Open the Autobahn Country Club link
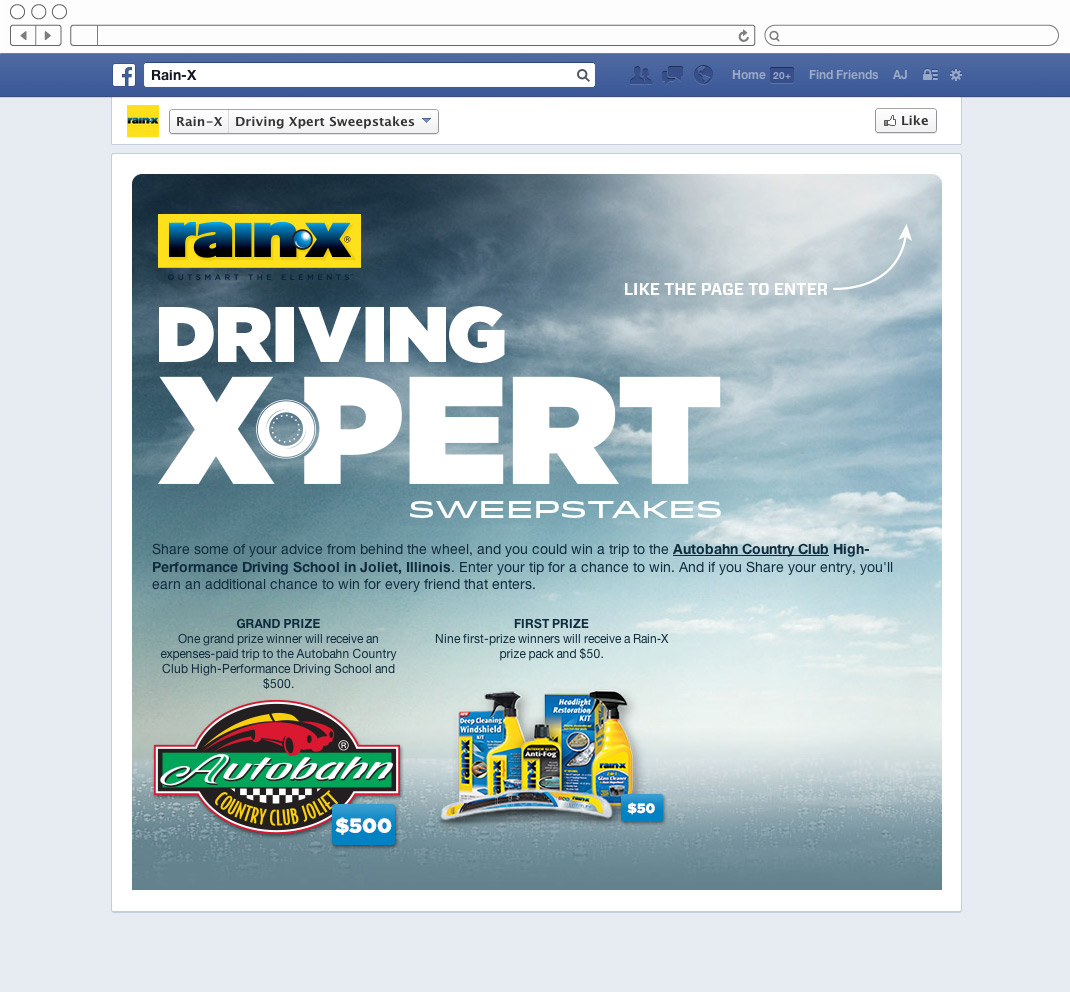 pos(750,548)
